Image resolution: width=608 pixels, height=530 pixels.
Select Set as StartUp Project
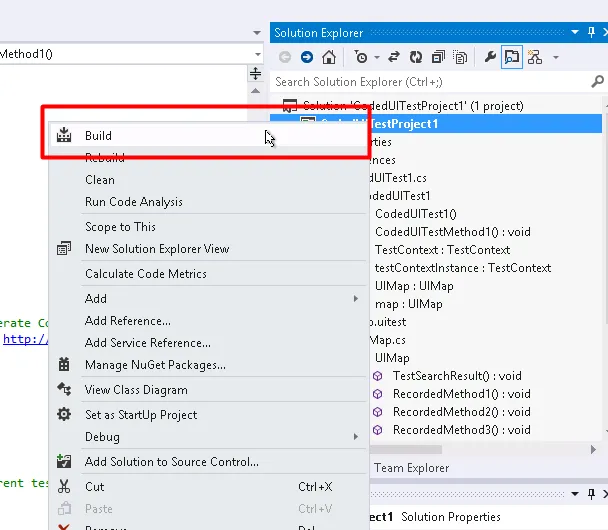pos(141,415)
